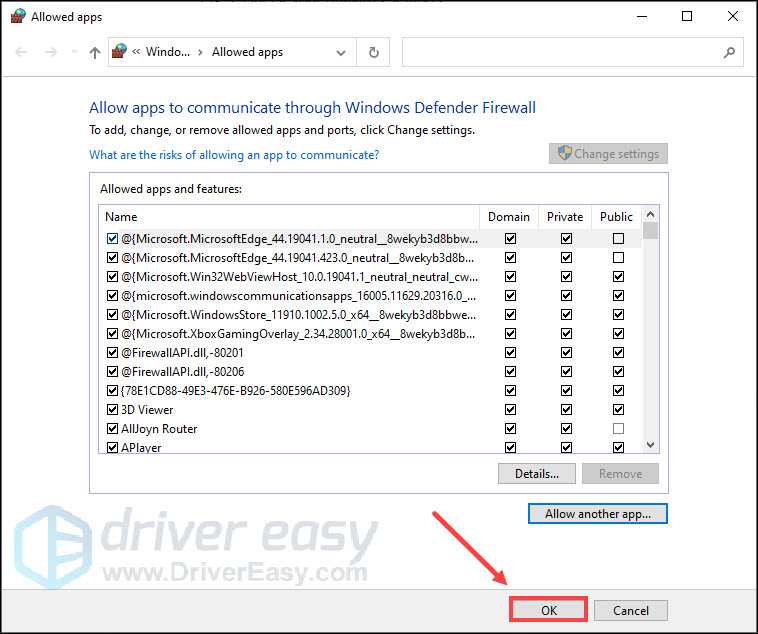Go back using the back arrow

point(21,52)
